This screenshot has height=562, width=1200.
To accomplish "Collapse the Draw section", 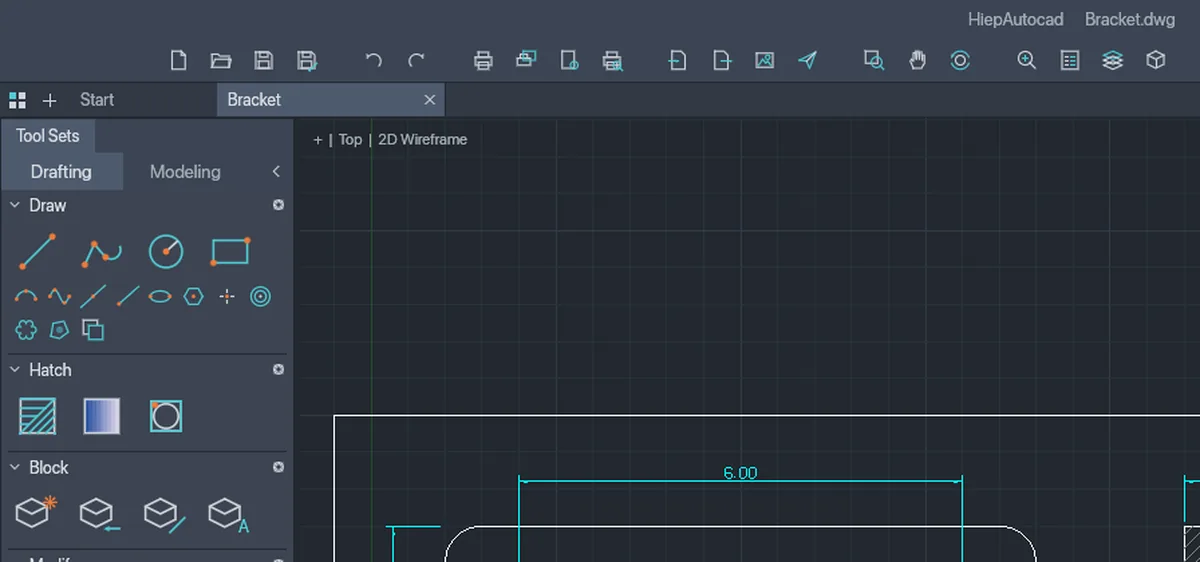I will click(x=15, y=205).
